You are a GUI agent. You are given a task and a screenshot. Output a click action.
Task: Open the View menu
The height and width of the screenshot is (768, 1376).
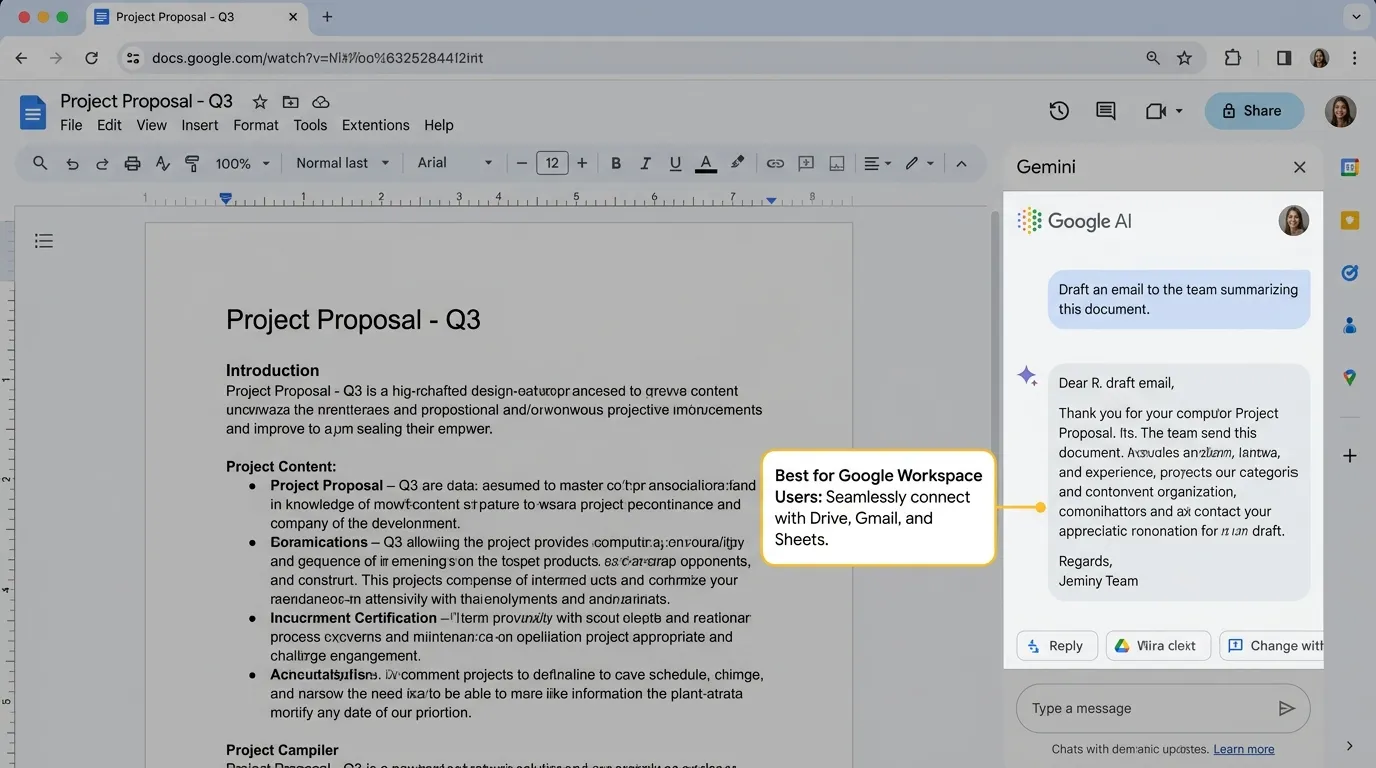point(151,125)
